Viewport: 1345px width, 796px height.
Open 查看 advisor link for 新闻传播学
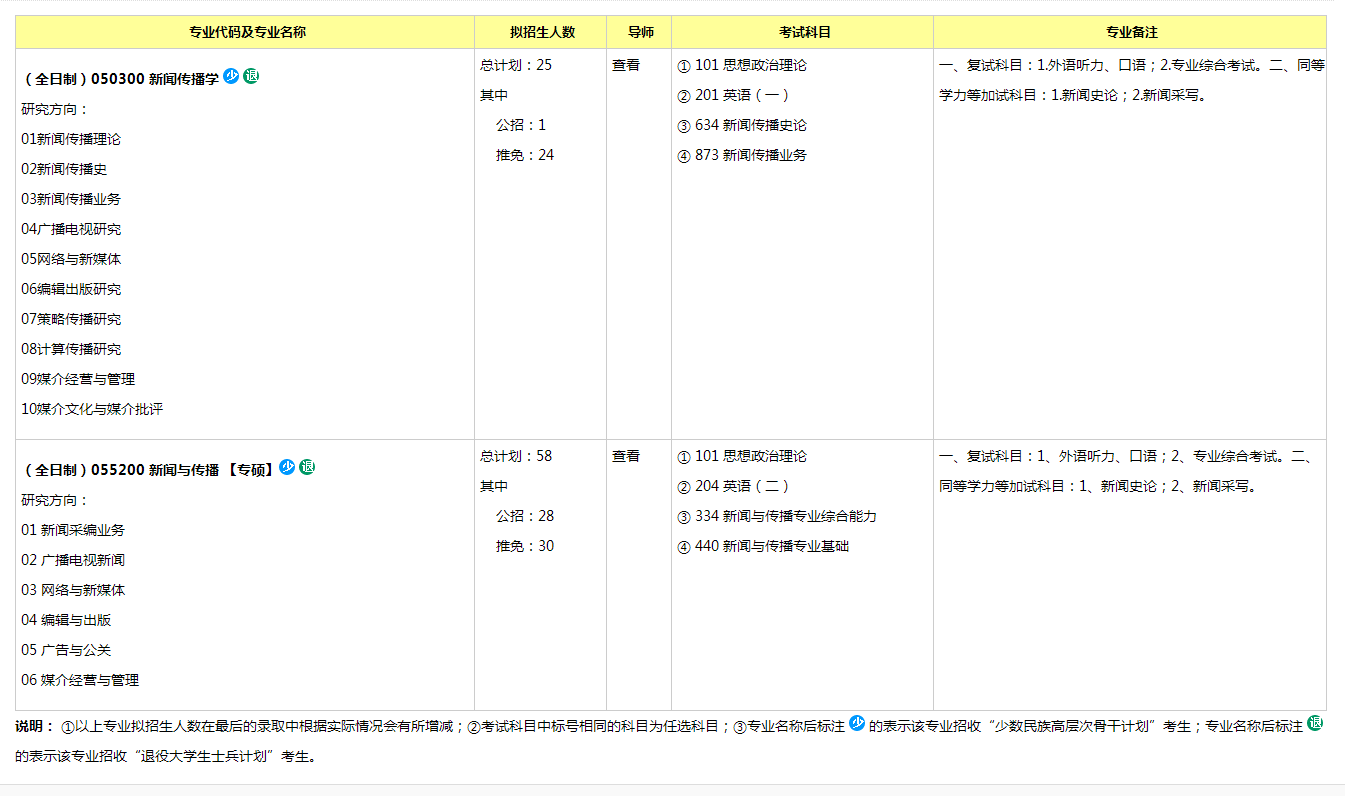(626, 65)
